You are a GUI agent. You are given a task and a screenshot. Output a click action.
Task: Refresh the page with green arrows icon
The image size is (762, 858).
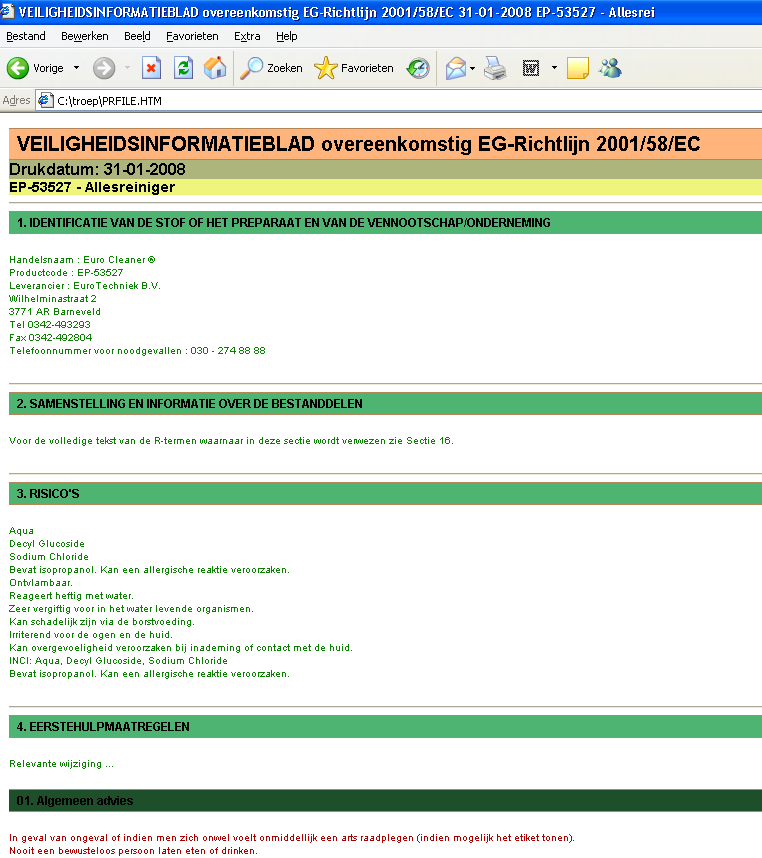[x=183, y=68]
